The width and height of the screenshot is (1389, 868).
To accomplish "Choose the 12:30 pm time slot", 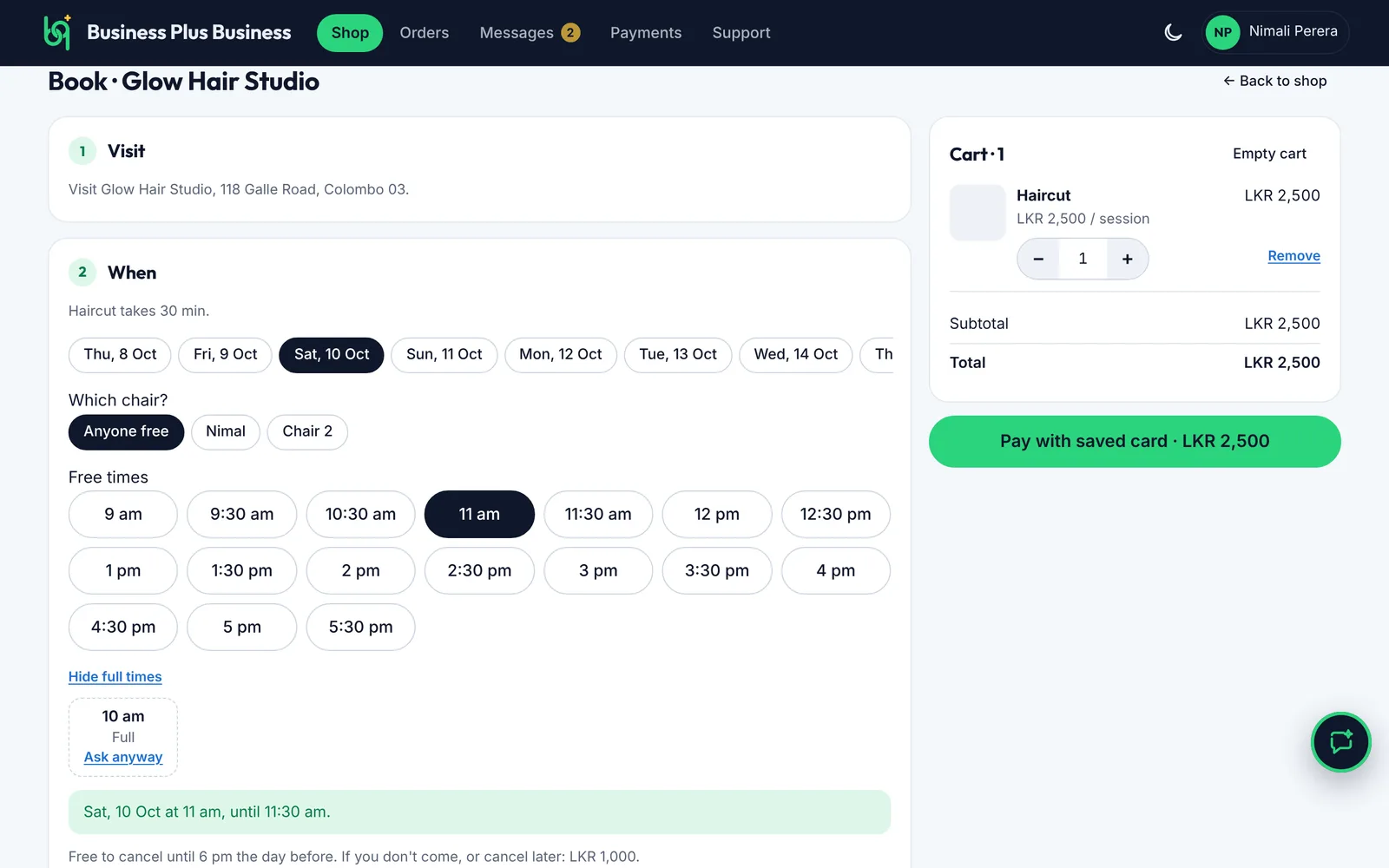I will pos(836,515).
